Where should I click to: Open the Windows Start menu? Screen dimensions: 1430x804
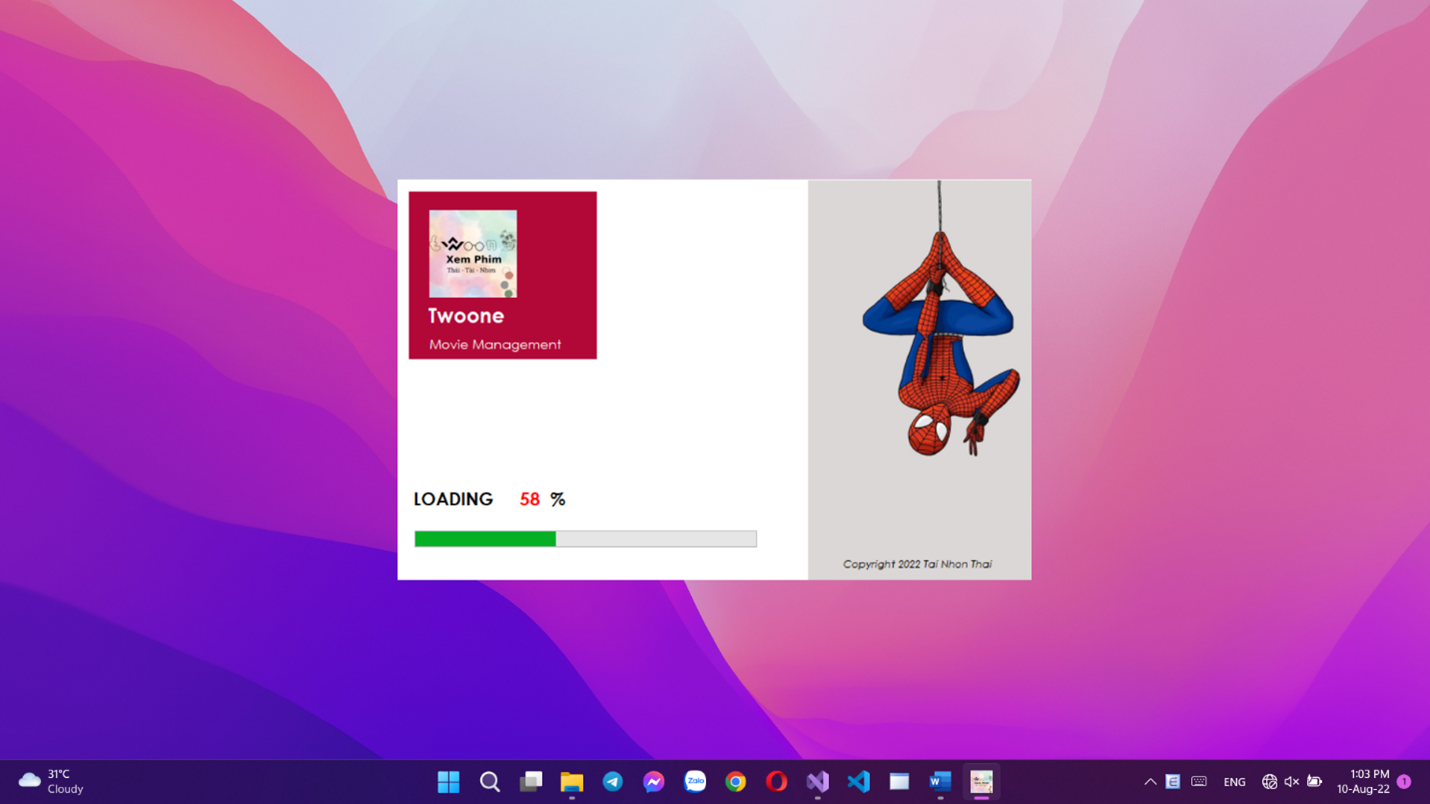(x=448, y=782)
